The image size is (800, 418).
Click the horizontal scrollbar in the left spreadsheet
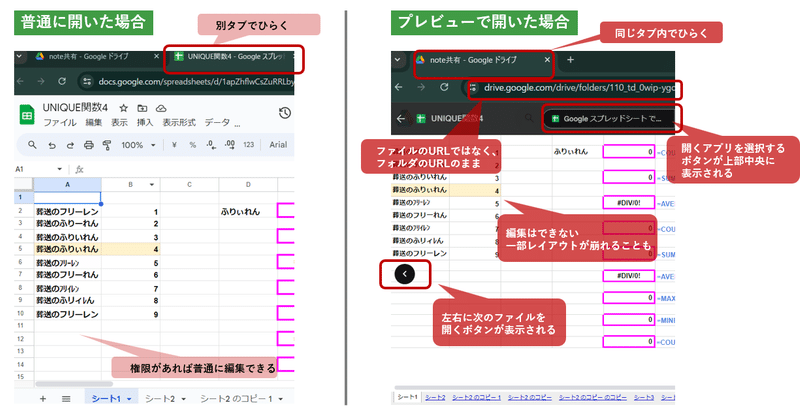click(74, 384)
